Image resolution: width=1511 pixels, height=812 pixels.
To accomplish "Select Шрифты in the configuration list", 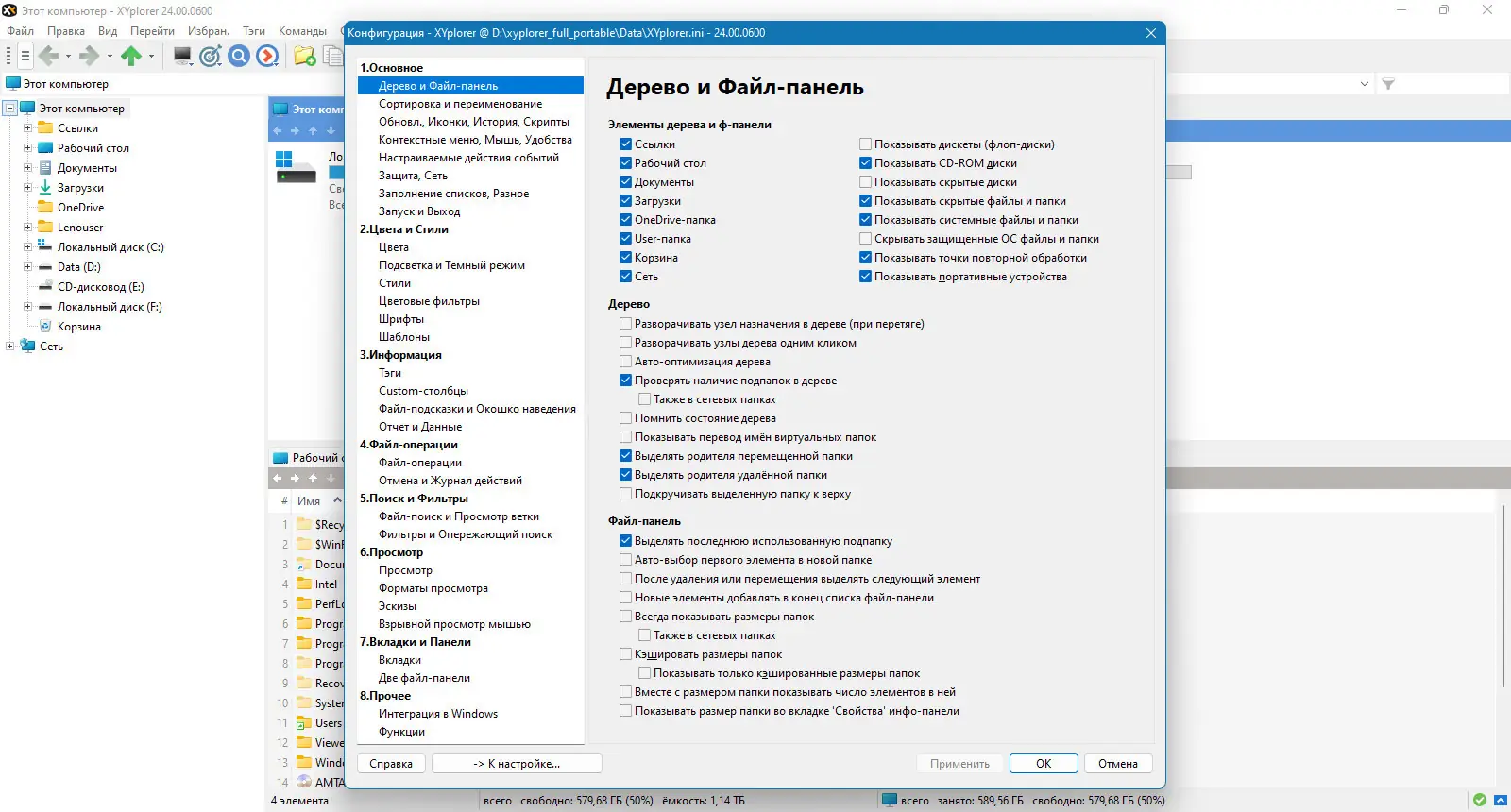I will (x=401, y=319).
